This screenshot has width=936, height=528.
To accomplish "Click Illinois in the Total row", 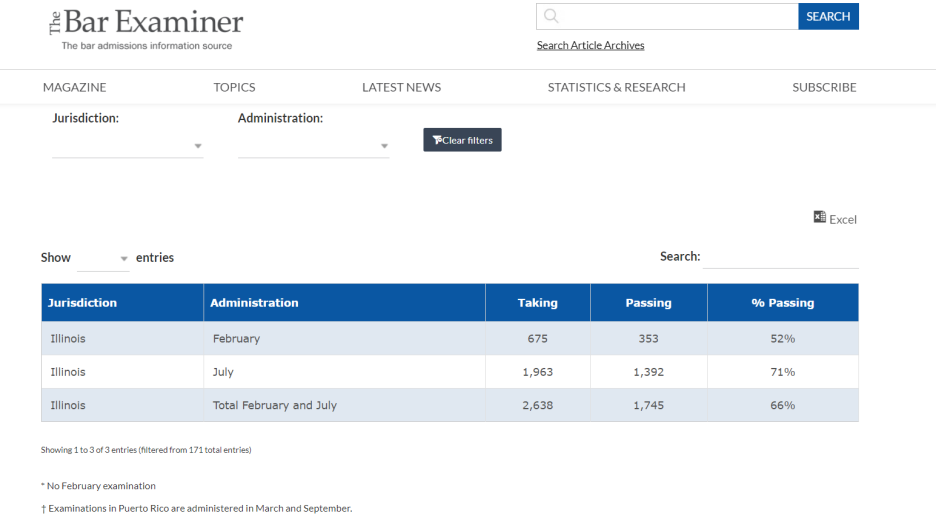I will 68,405.
